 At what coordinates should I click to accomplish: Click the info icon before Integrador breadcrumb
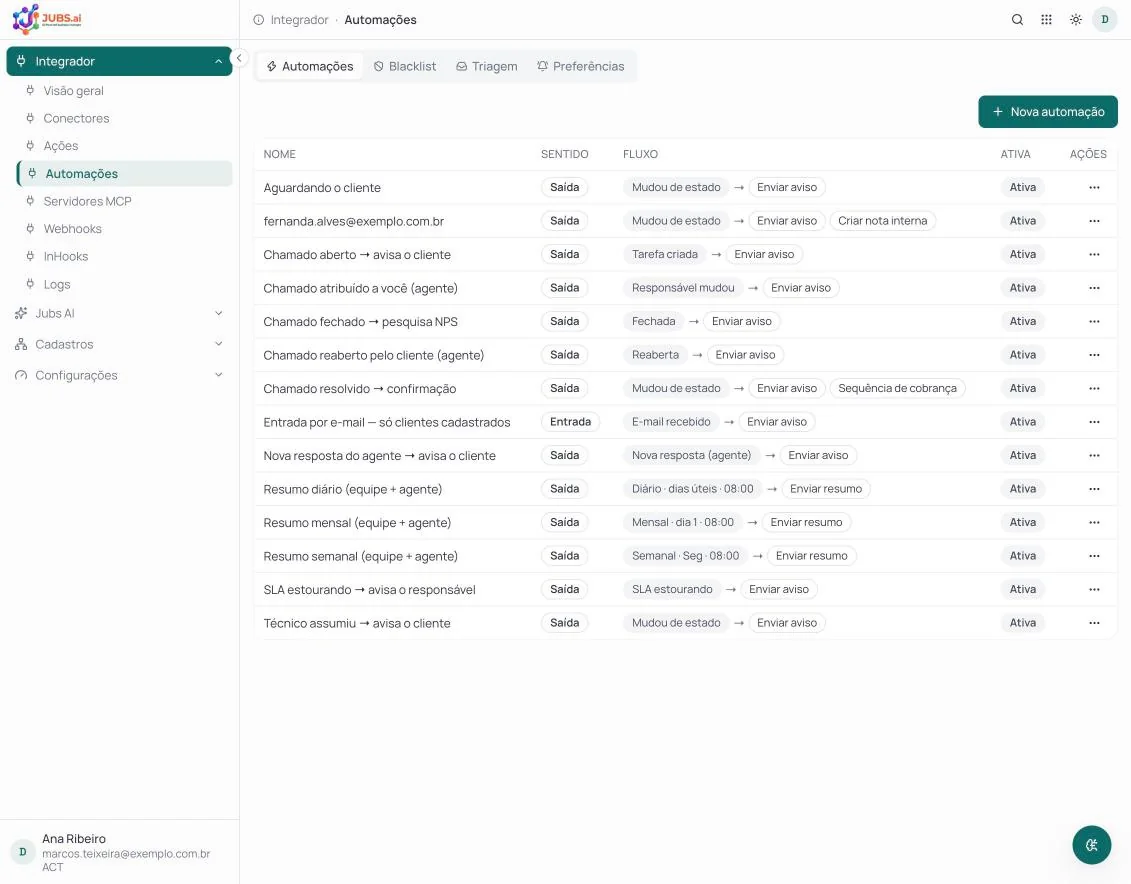click(258, 20)
